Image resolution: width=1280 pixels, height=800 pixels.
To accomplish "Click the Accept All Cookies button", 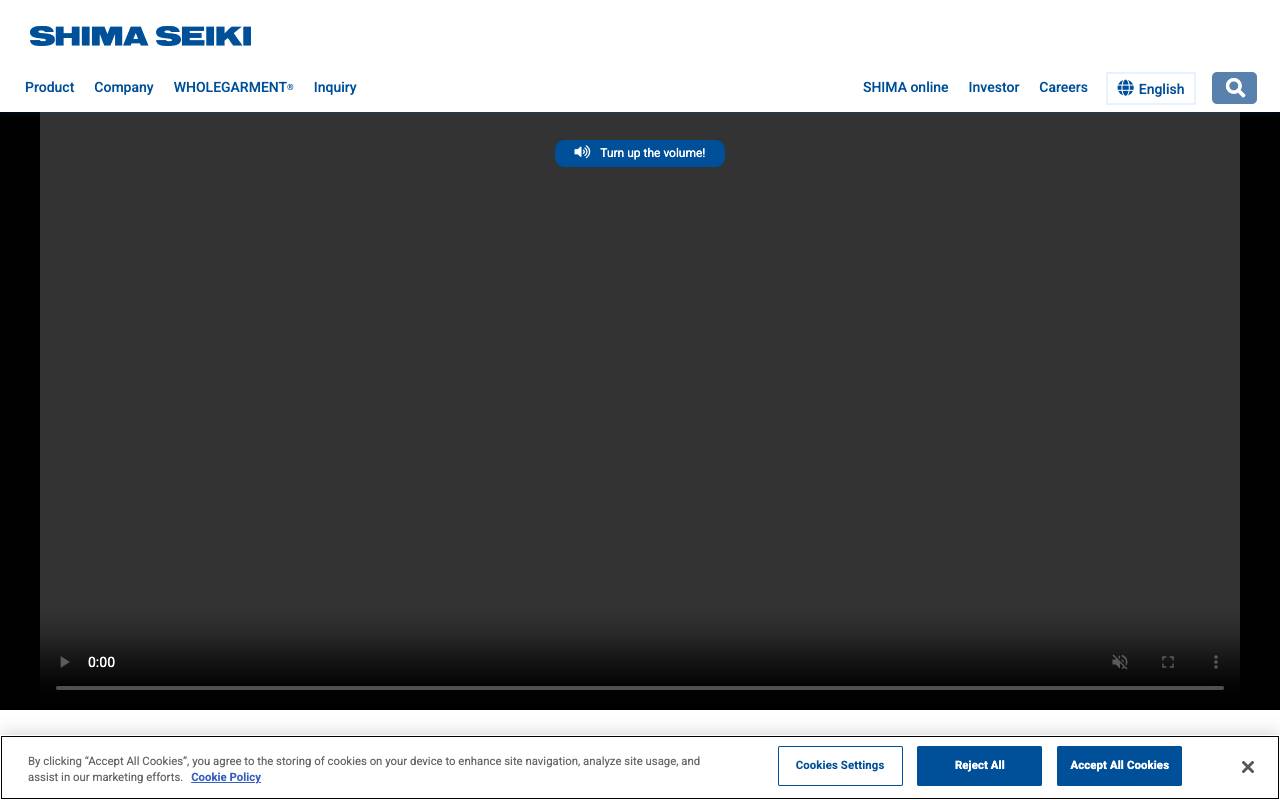I will click(x=1119, y=765).
